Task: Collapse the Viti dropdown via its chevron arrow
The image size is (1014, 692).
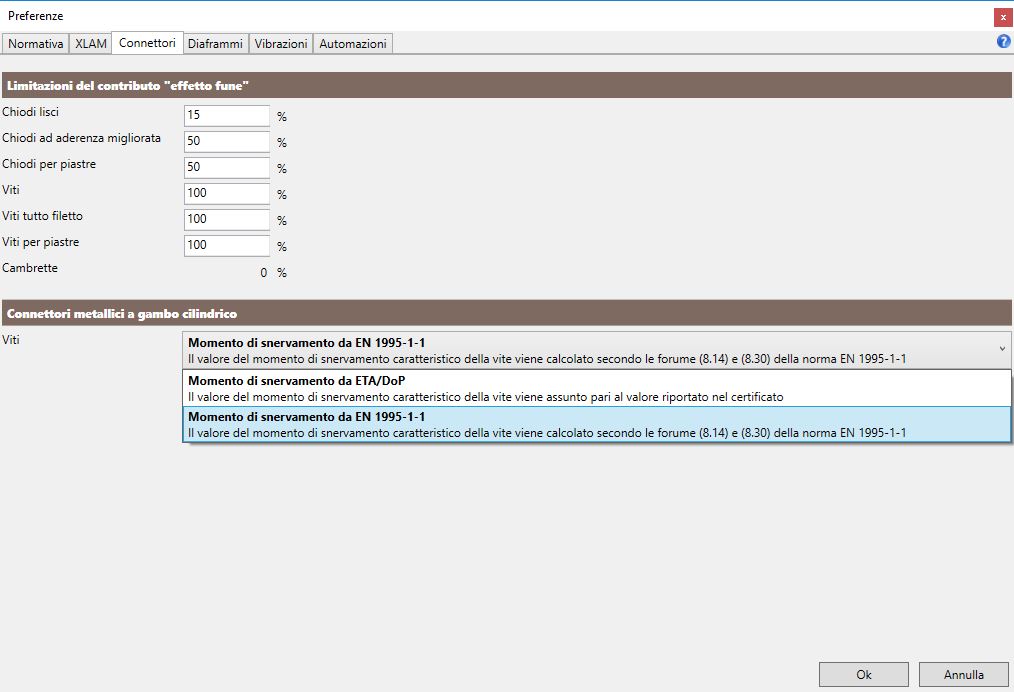Action: [1002, 349]
